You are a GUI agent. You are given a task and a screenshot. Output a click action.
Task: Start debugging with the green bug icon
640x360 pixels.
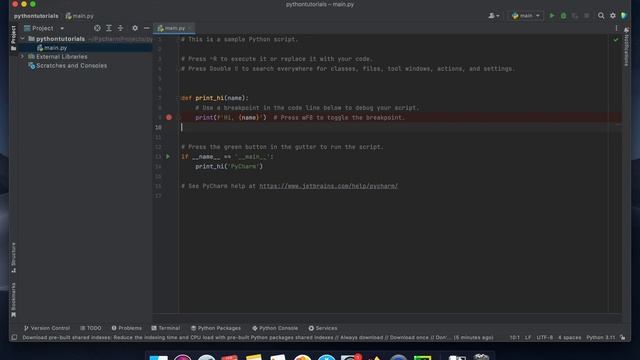(x=563, y=16)
